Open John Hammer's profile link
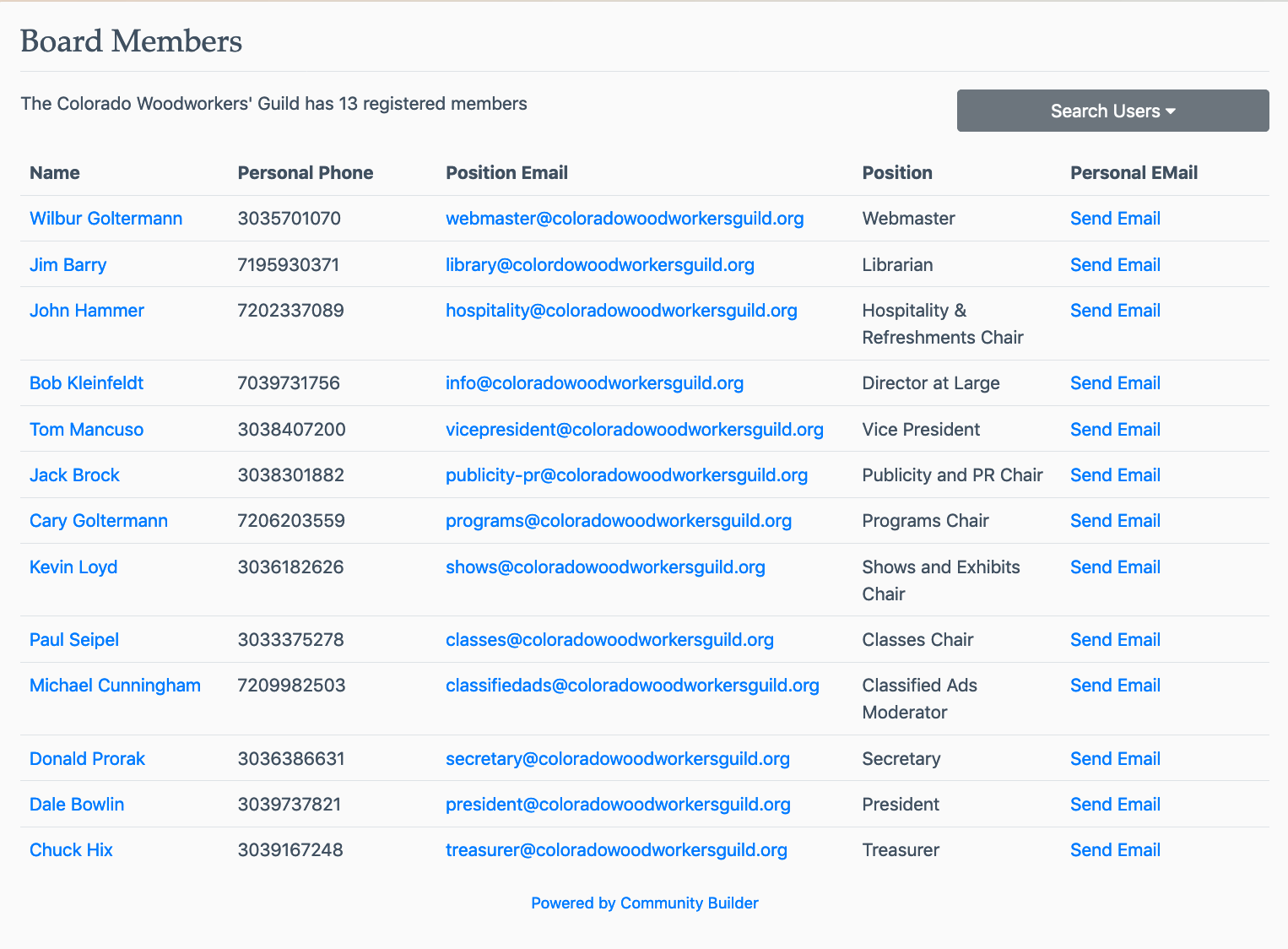Screen dimensions: 1288x949 [87, 311]
